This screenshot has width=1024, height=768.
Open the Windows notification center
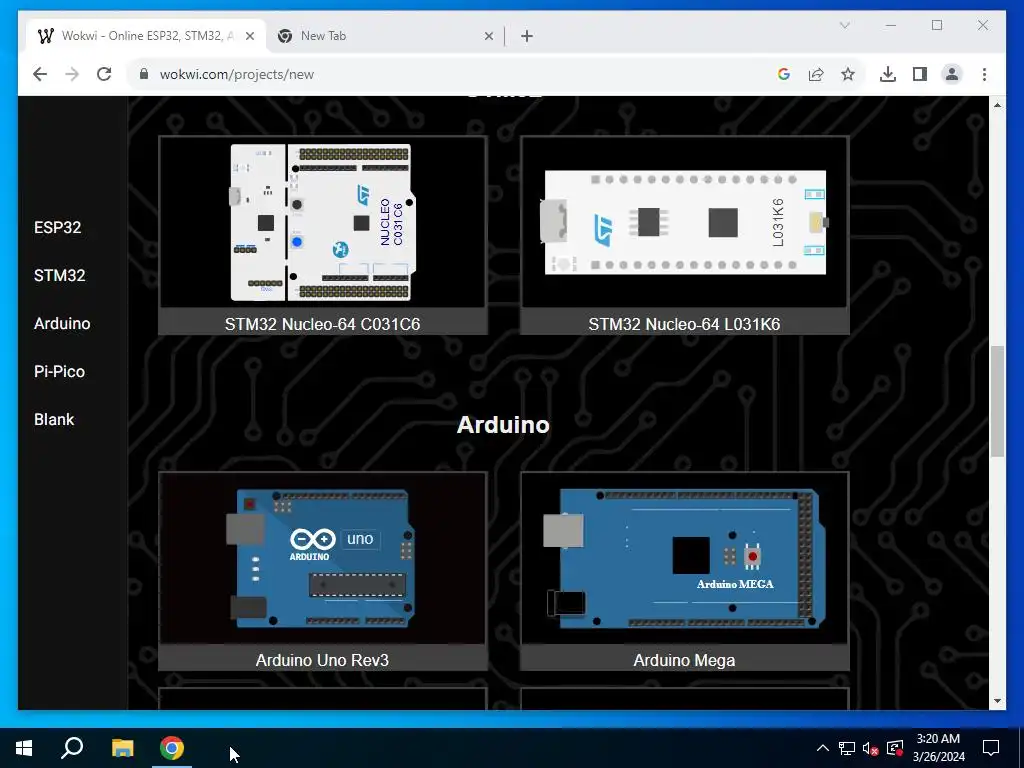[991, 748]
